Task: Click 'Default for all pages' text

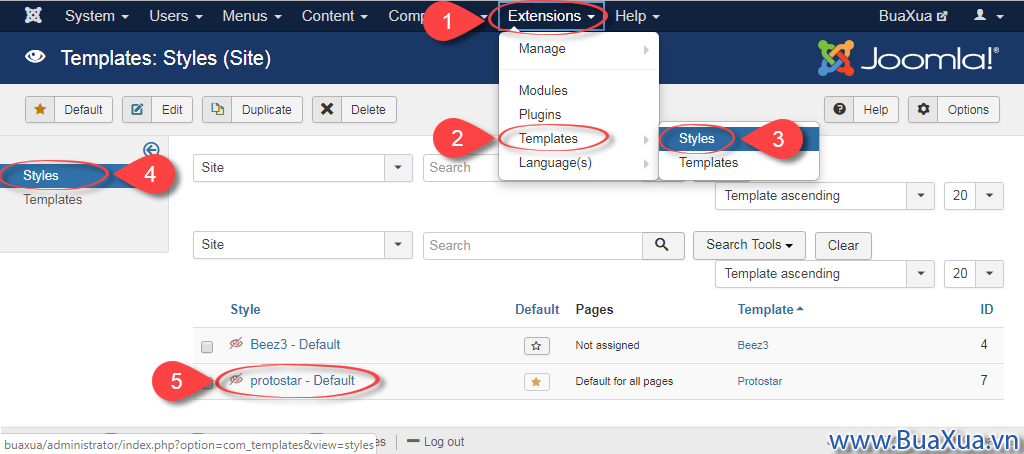Action: coord(624,381)
